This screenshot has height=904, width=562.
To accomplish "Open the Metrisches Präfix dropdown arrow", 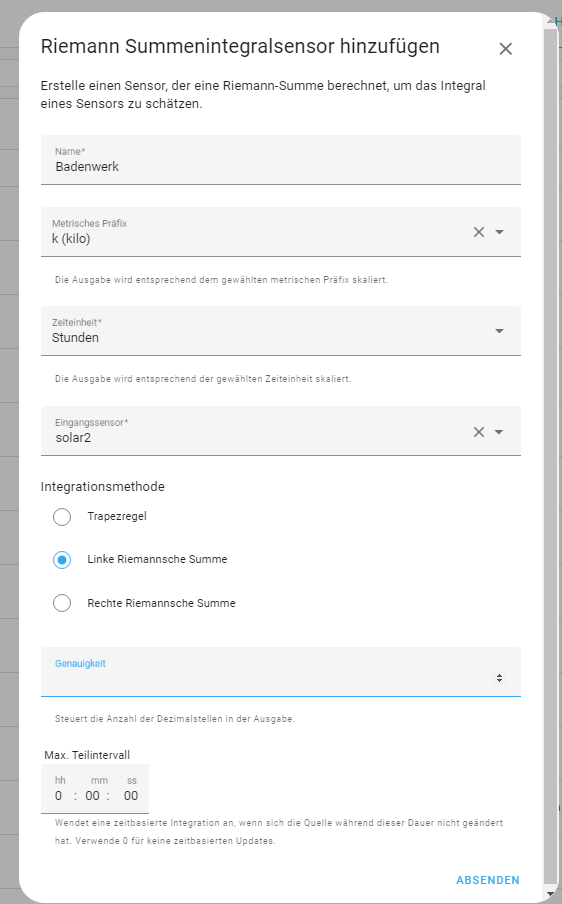I will point(500,232).
